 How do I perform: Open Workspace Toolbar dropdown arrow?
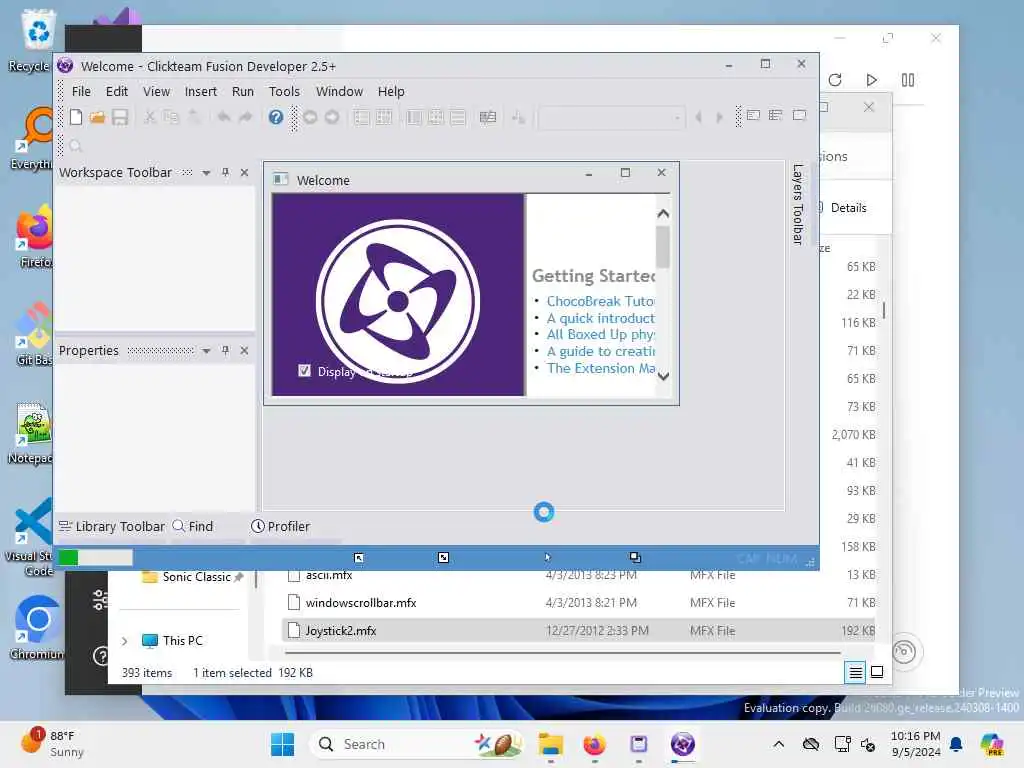click(x=206, y=173)
